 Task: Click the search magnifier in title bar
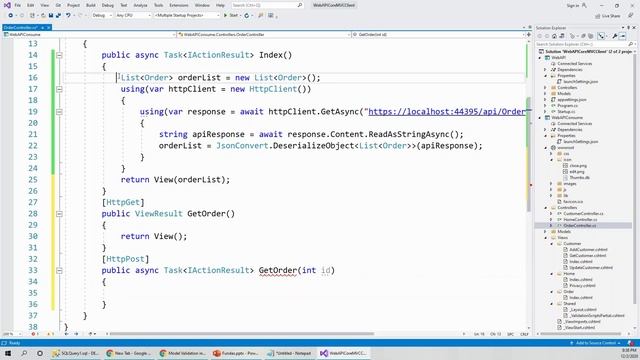click(300, 5)
